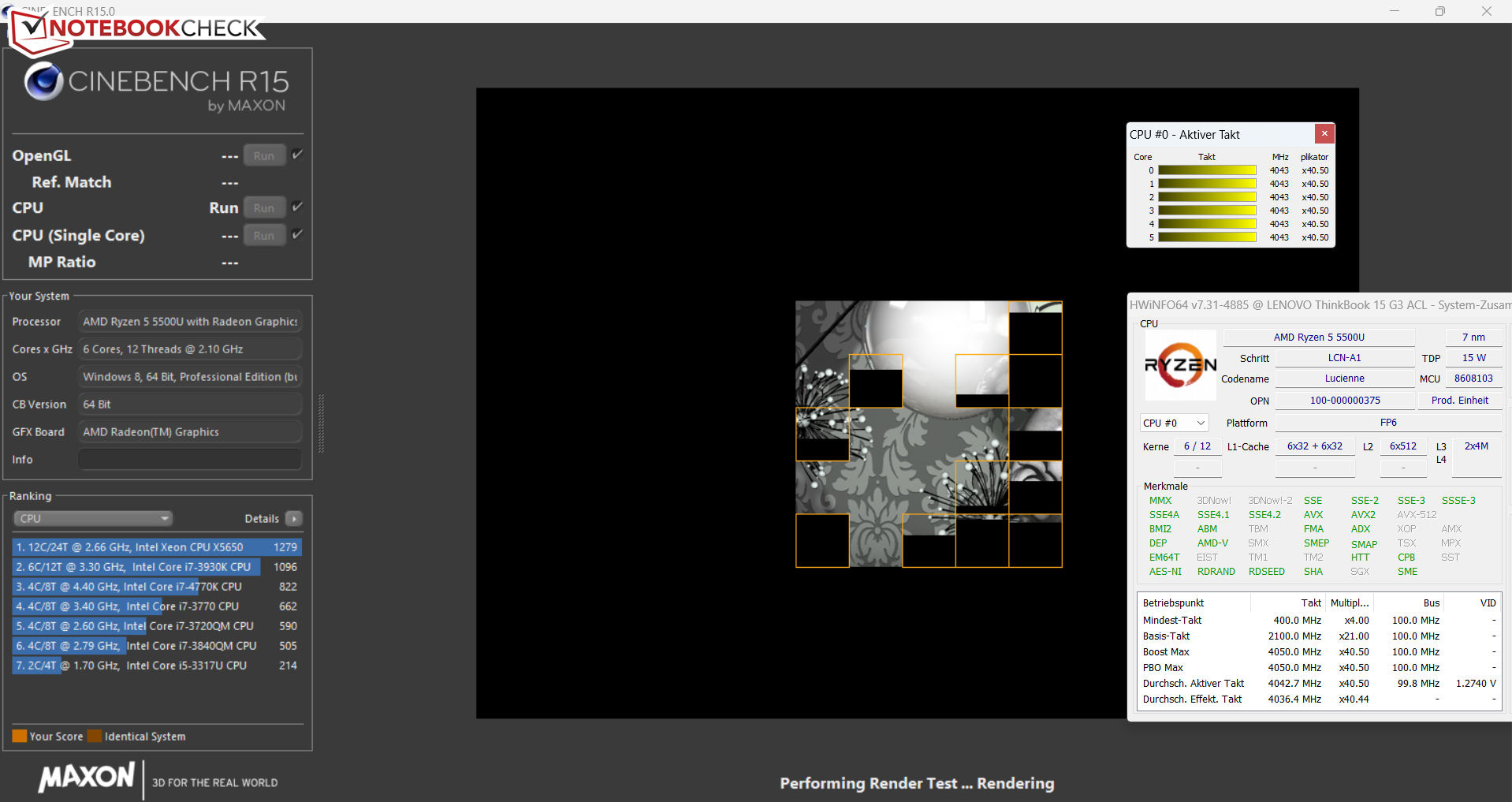This screenshot has width=1512, height=802.
Task: Click the AVX2 feature label in Merkmale
Action: point(1363,515)
